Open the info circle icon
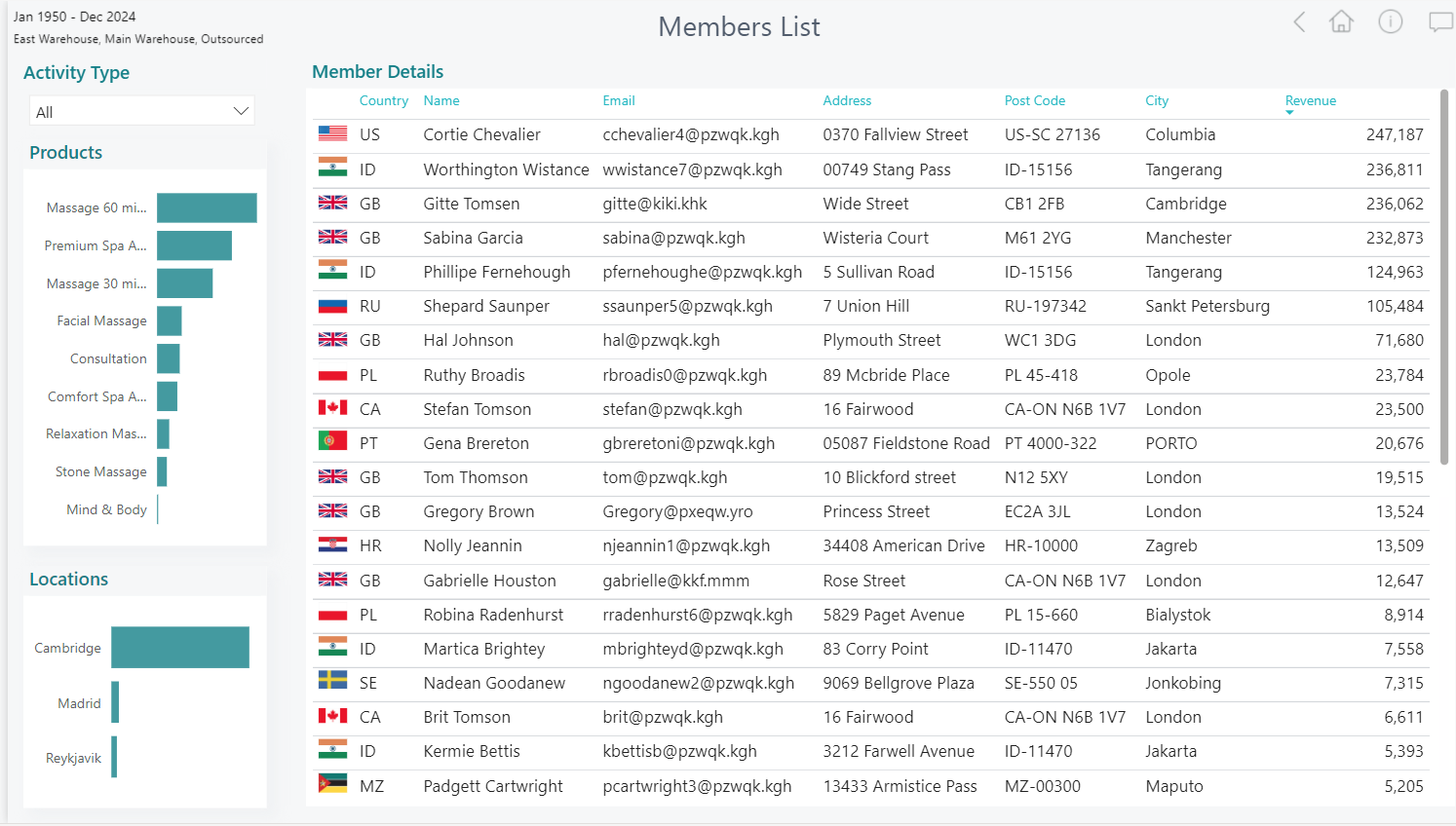The image size is (1456, 826). 1391,21
